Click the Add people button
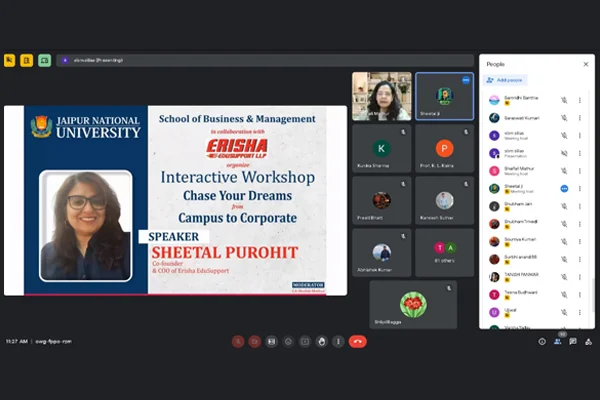Viewport: 600px width, 400px height. pos(504,80)
